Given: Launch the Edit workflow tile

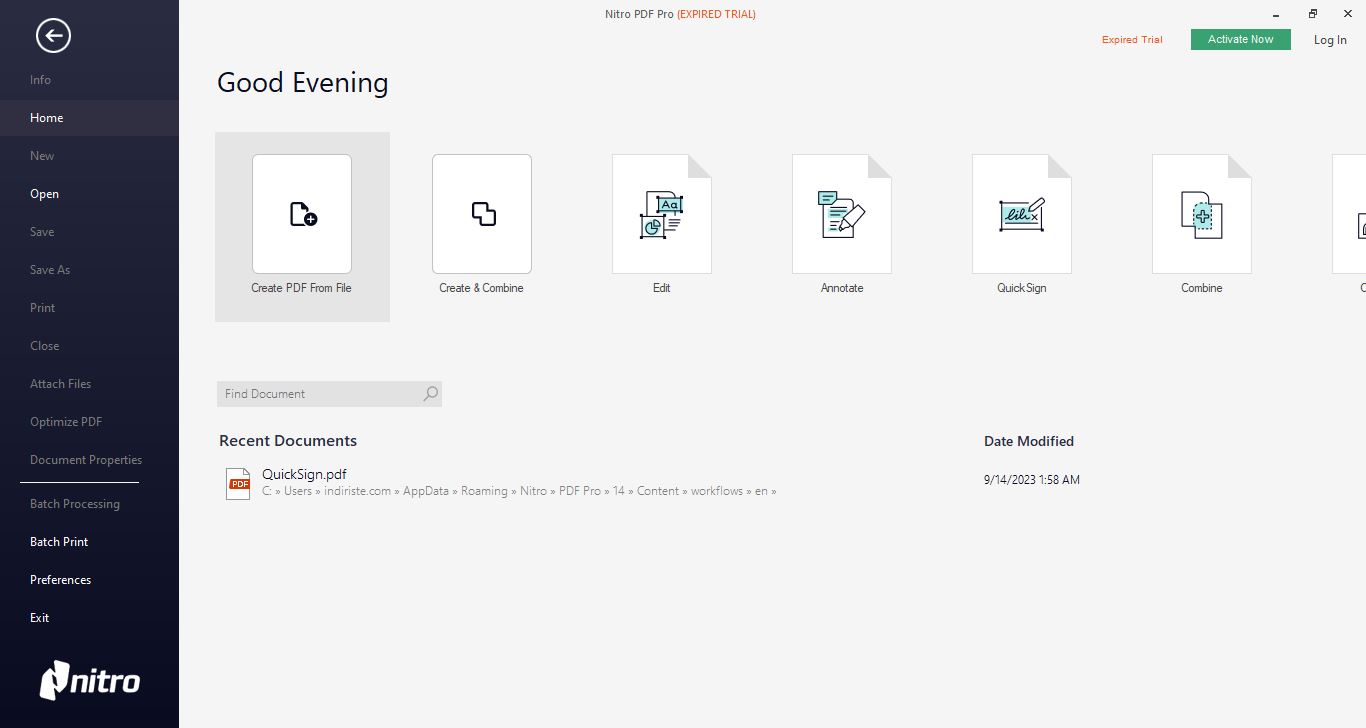Looking at the screenshot, I should [x=661, y=225].
